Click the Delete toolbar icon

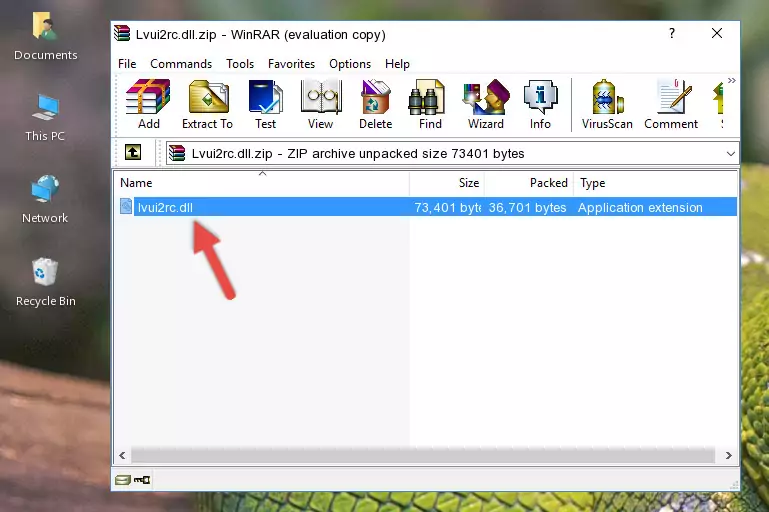376,104
